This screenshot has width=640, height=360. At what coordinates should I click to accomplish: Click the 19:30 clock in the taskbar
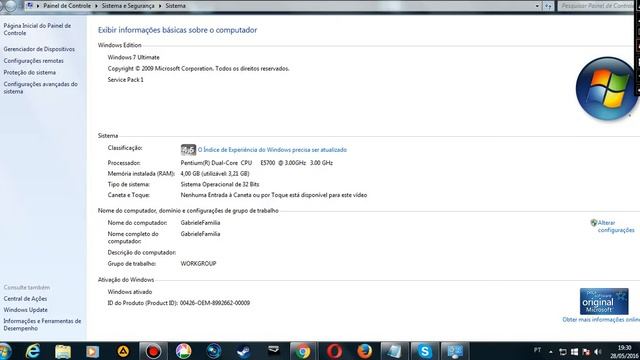click(624, 348)
